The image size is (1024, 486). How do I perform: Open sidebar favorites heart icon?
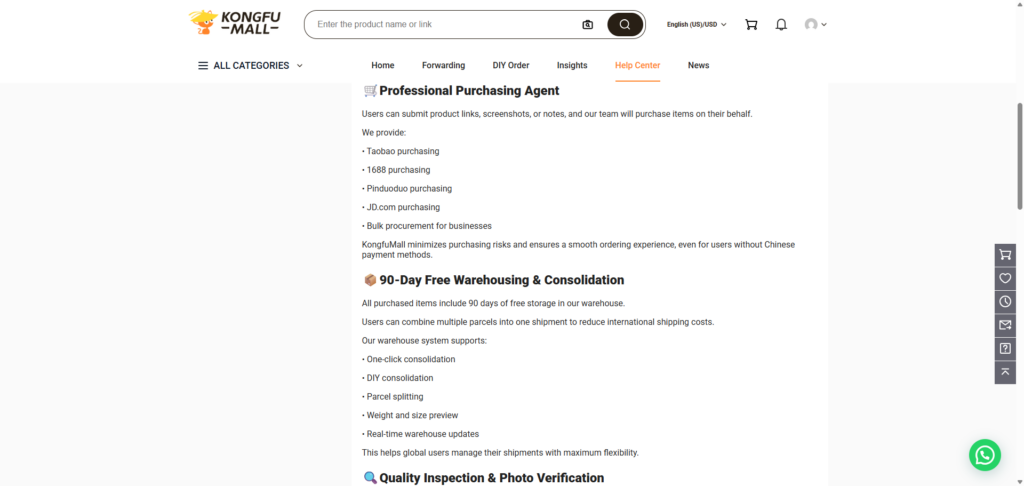pos(1005,278)
